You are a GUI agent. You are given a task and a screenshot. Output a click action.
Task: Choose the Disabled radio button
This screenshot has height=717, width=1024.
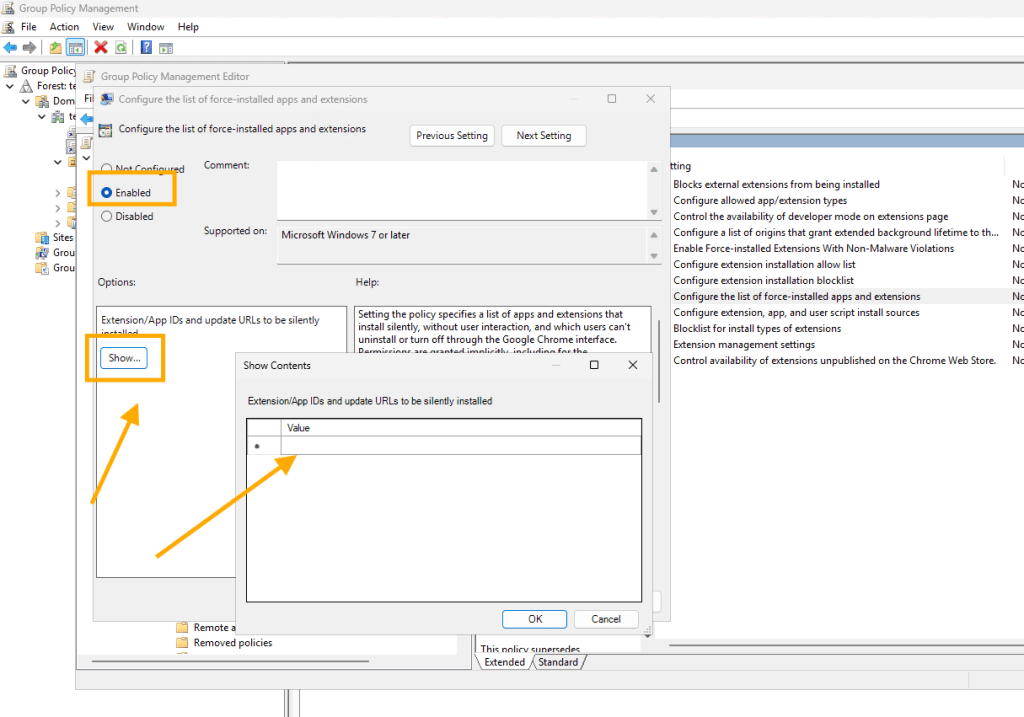(107, 215)
